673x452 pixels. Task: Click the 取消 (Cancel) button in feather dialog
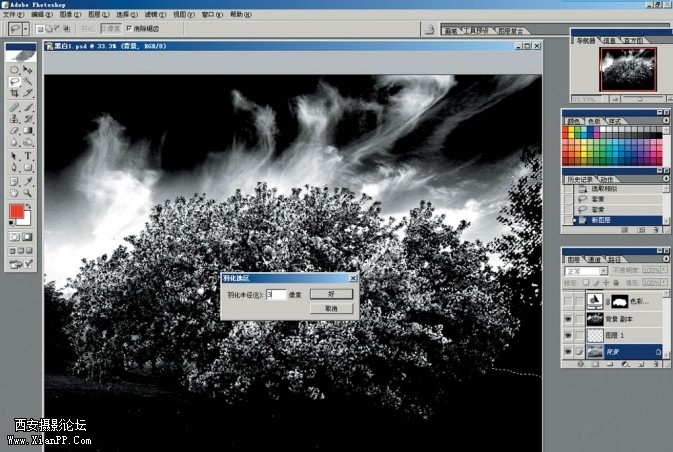coord(330,308)
